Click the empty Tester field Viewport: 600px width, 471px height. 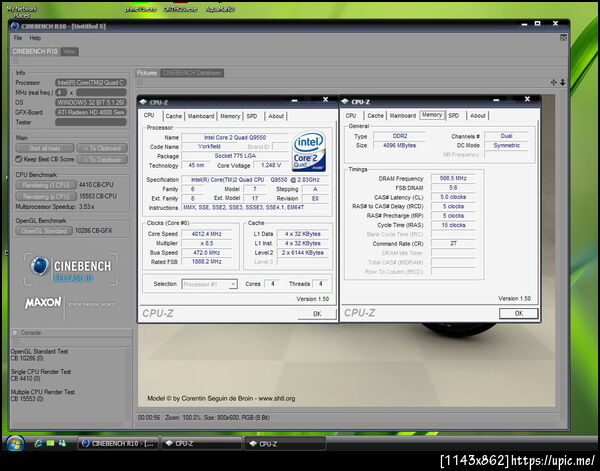click(91, 122)
